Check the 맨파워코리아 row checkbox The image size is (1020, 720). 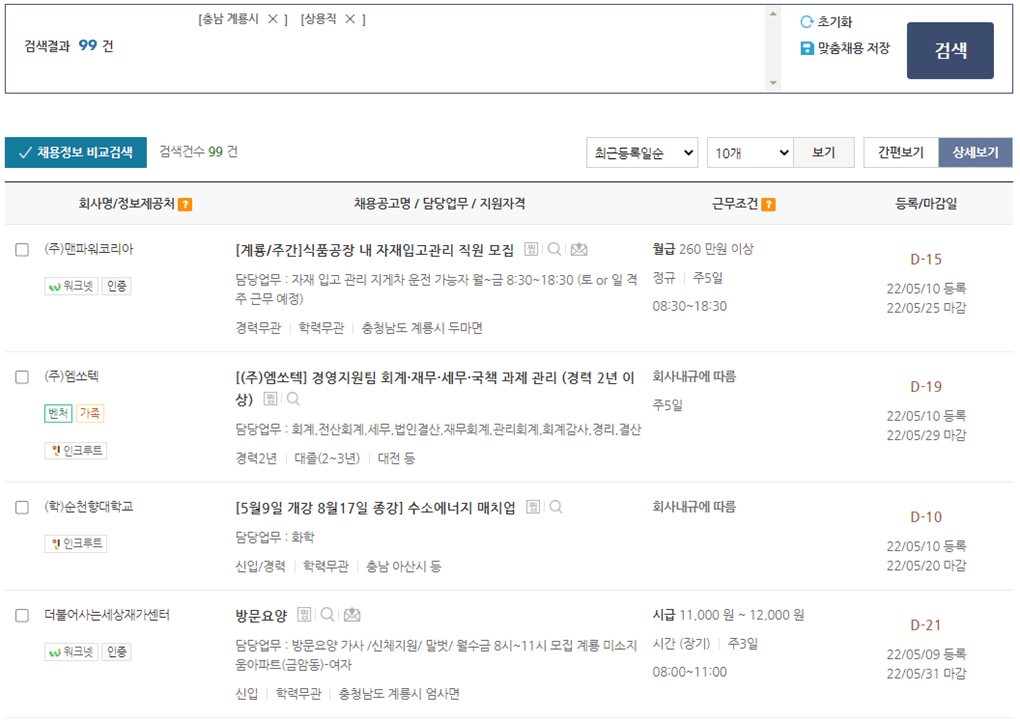pyautogui.click(x=21, y=251)
